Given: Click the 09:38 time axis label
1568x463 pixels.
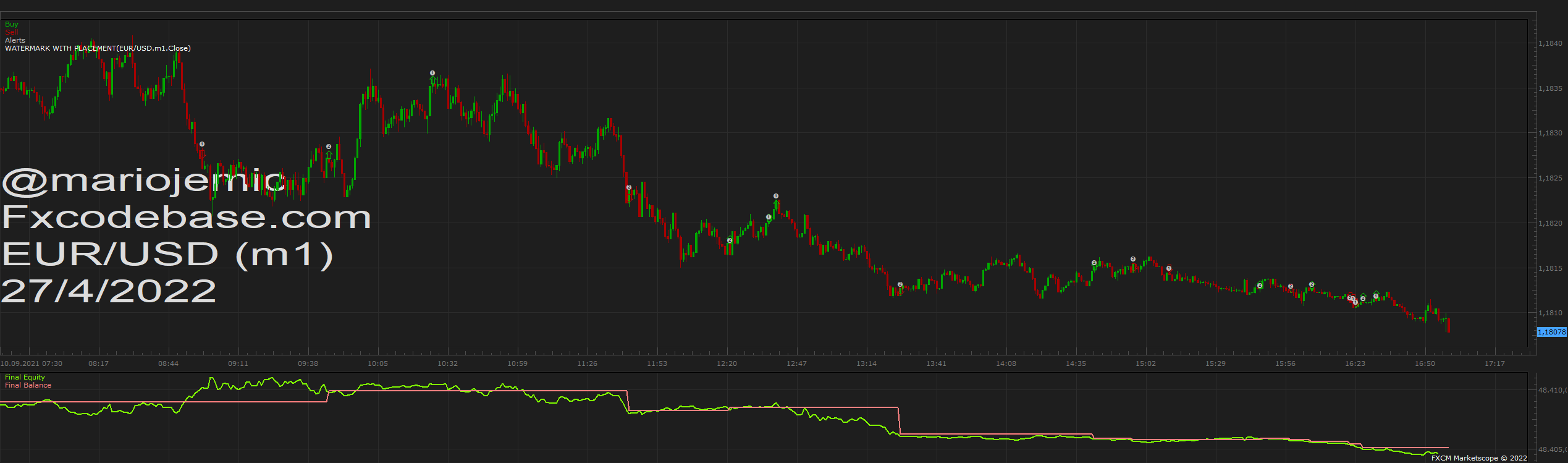Looking at the screenshot, I should pos(308,363).
